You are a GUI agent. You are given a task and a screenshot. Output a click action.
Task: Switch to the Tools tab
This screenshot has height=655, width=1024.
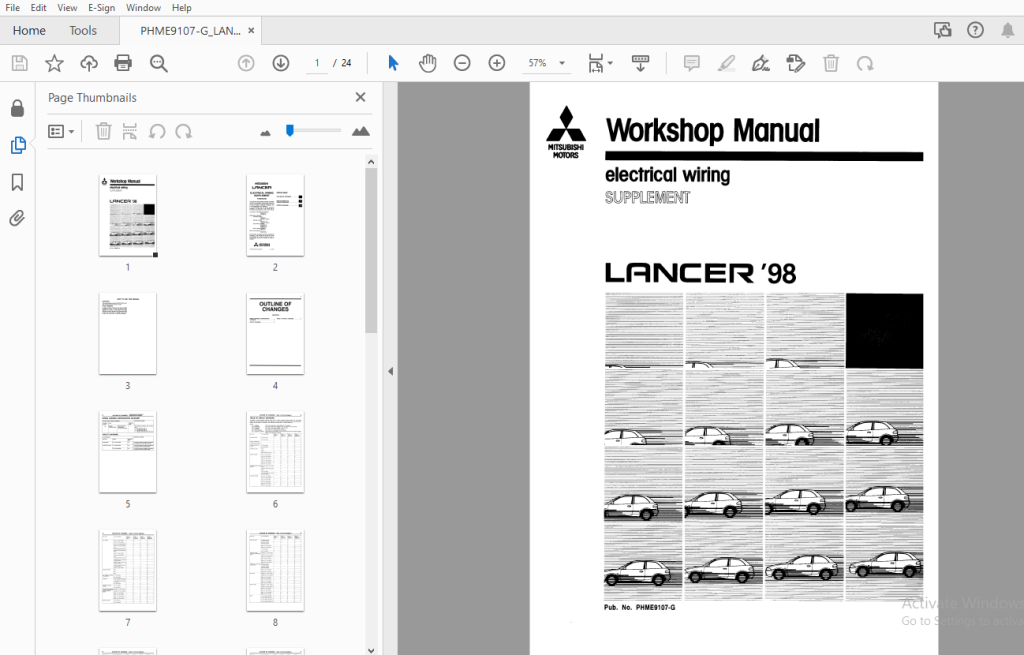coord(83,31)
